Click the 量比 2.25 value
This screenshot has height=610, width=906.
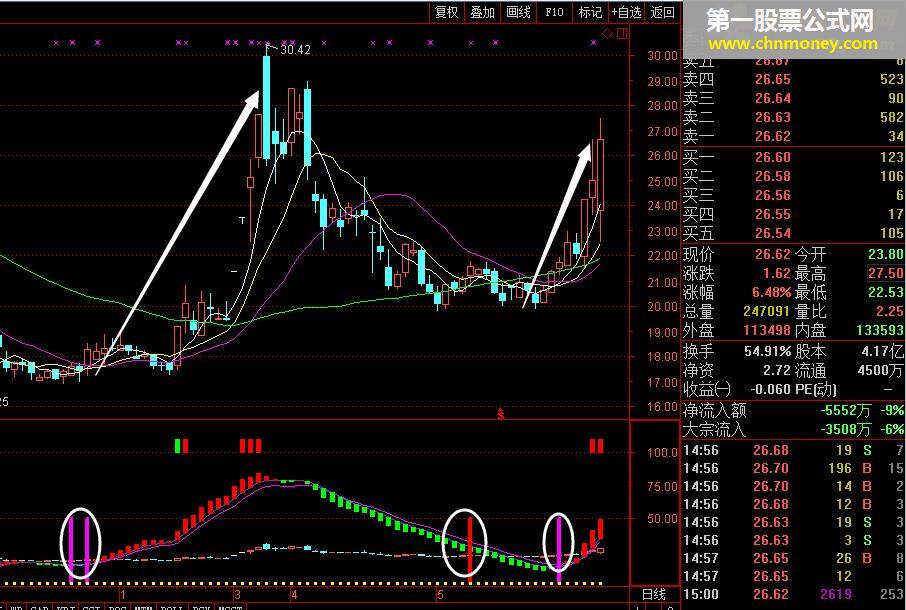[x=889, y=311]
